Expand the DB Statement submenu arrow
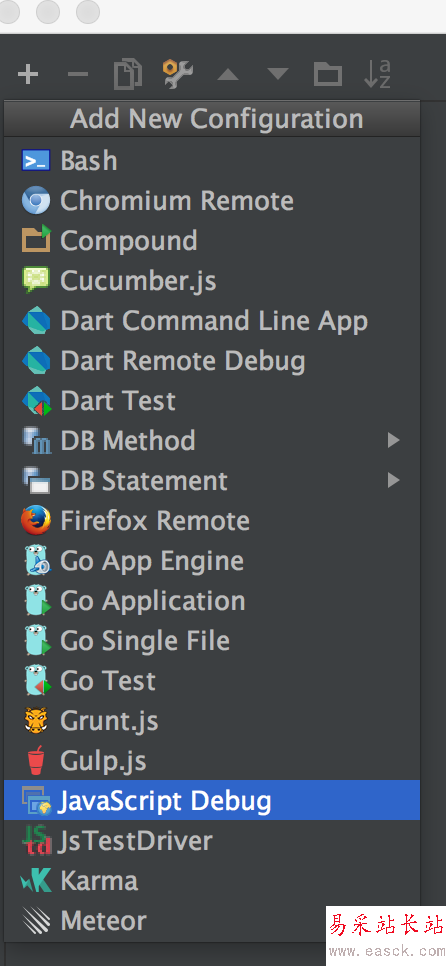 (393, 481)
